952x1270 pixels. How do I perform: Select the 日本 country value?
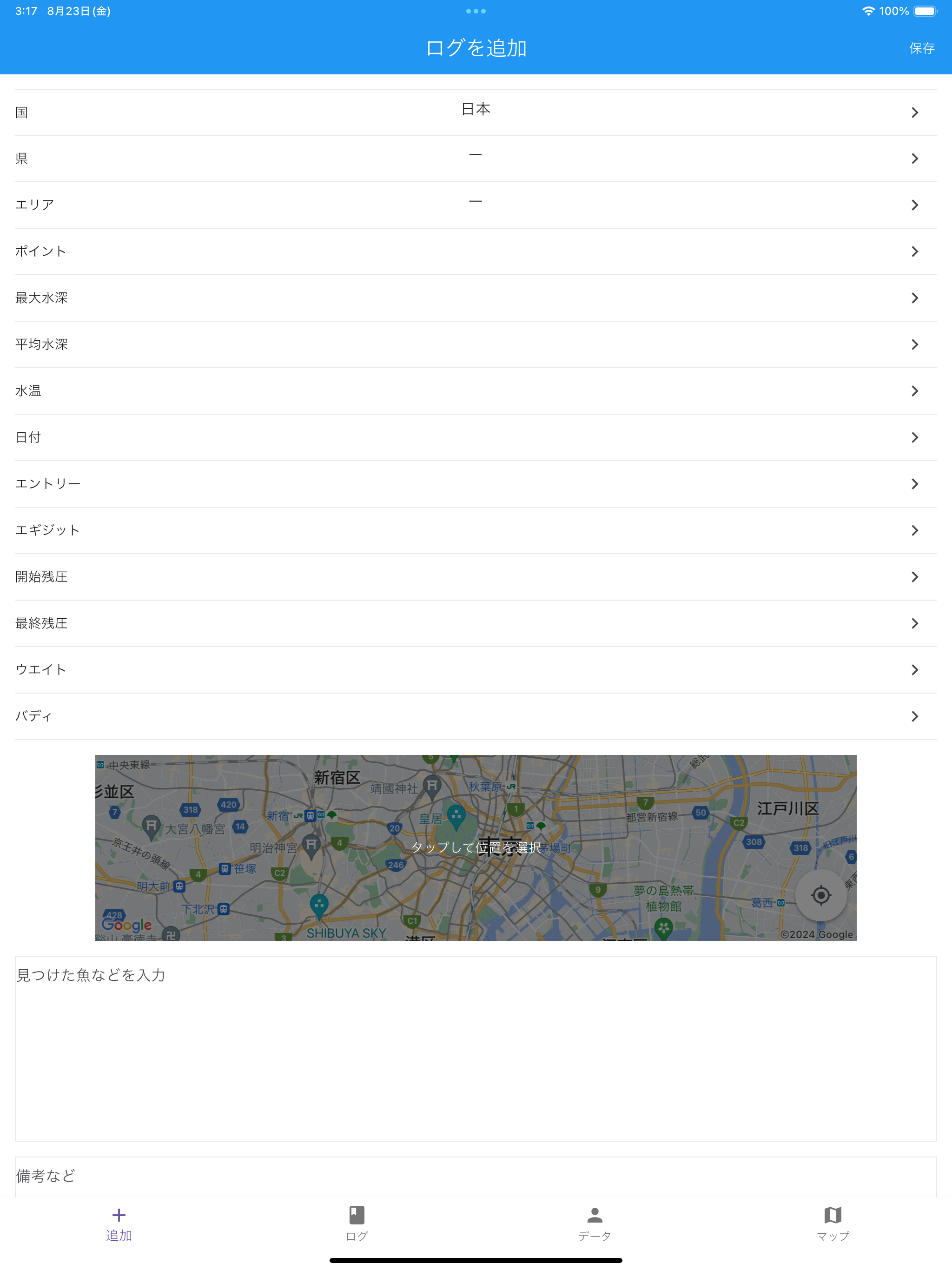476,109
